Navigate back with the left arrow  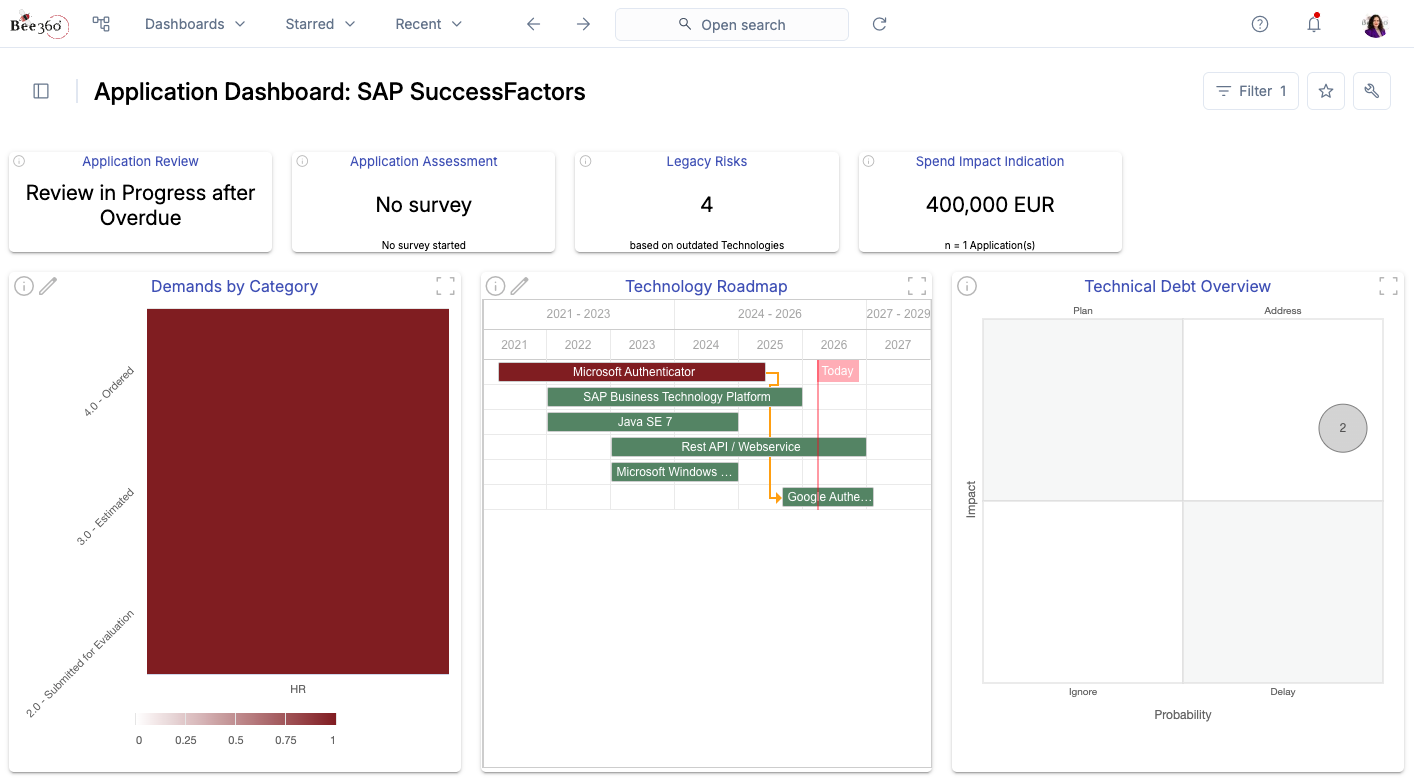533,24
